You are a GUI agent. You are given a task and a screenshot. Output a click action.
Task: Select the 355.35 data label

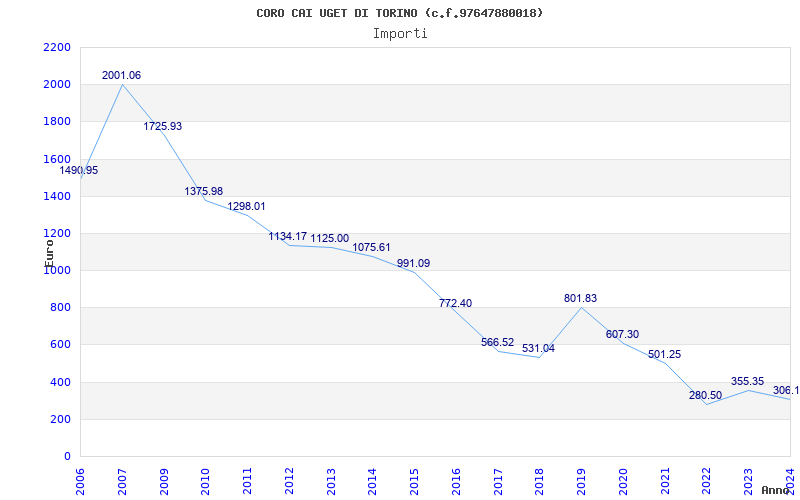pyautogui.click(x=747, y=382)
